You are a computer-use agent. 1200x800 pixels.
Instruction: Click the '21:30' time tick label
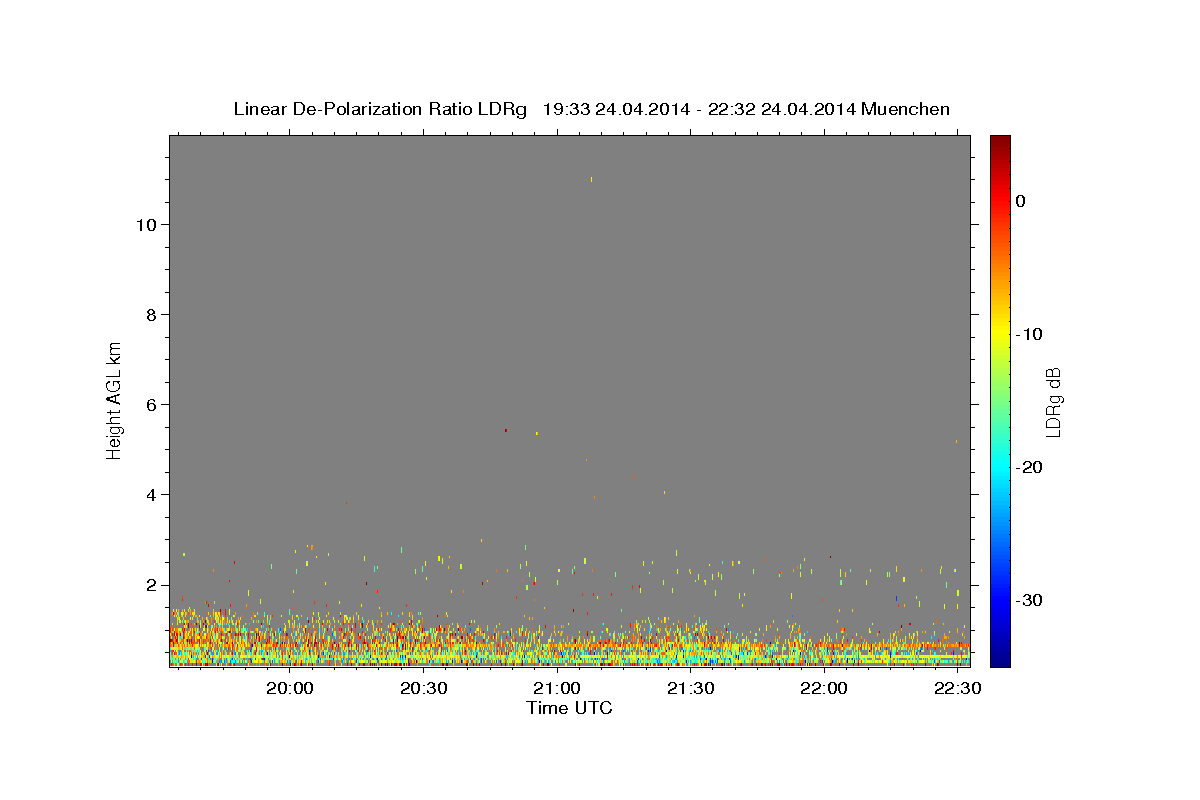point(690,689)
